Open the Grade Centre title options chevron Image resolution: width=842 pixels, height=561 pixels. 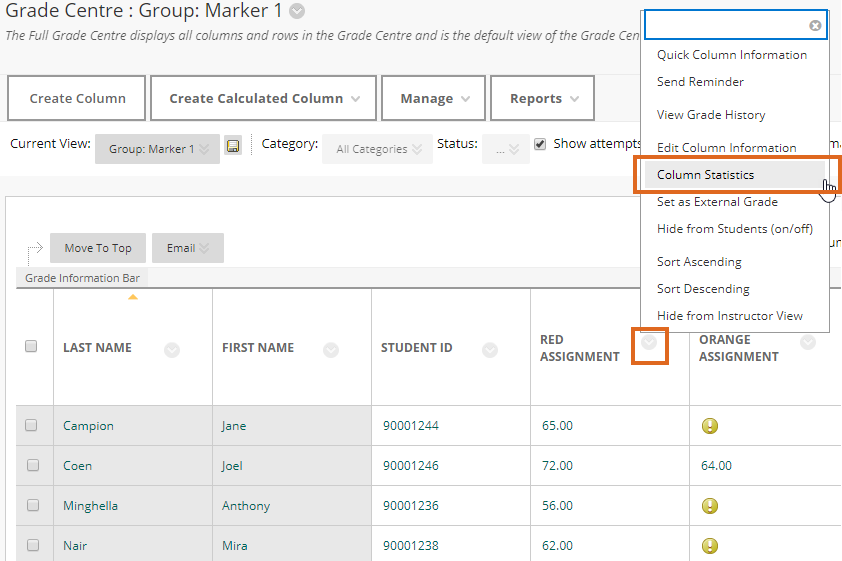pos(297,11)
